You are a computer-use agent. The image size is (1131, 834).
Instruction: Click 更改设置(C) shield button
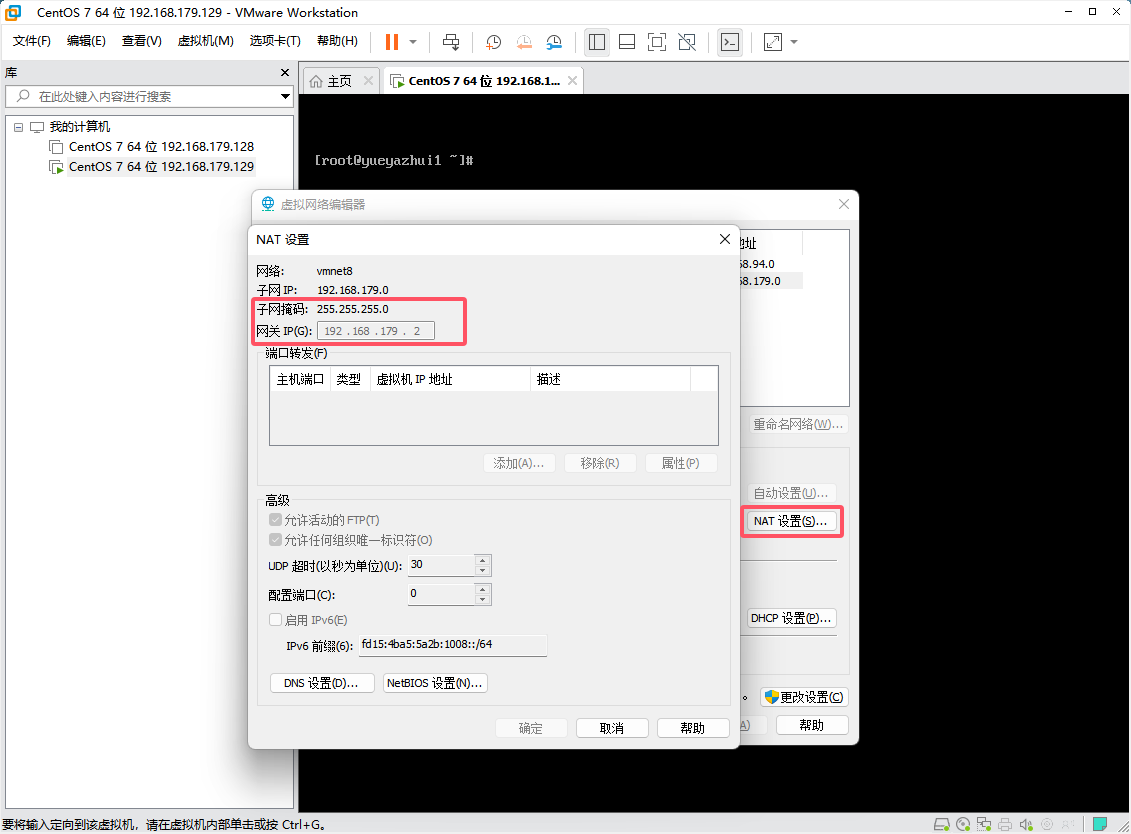coord(804,697)
